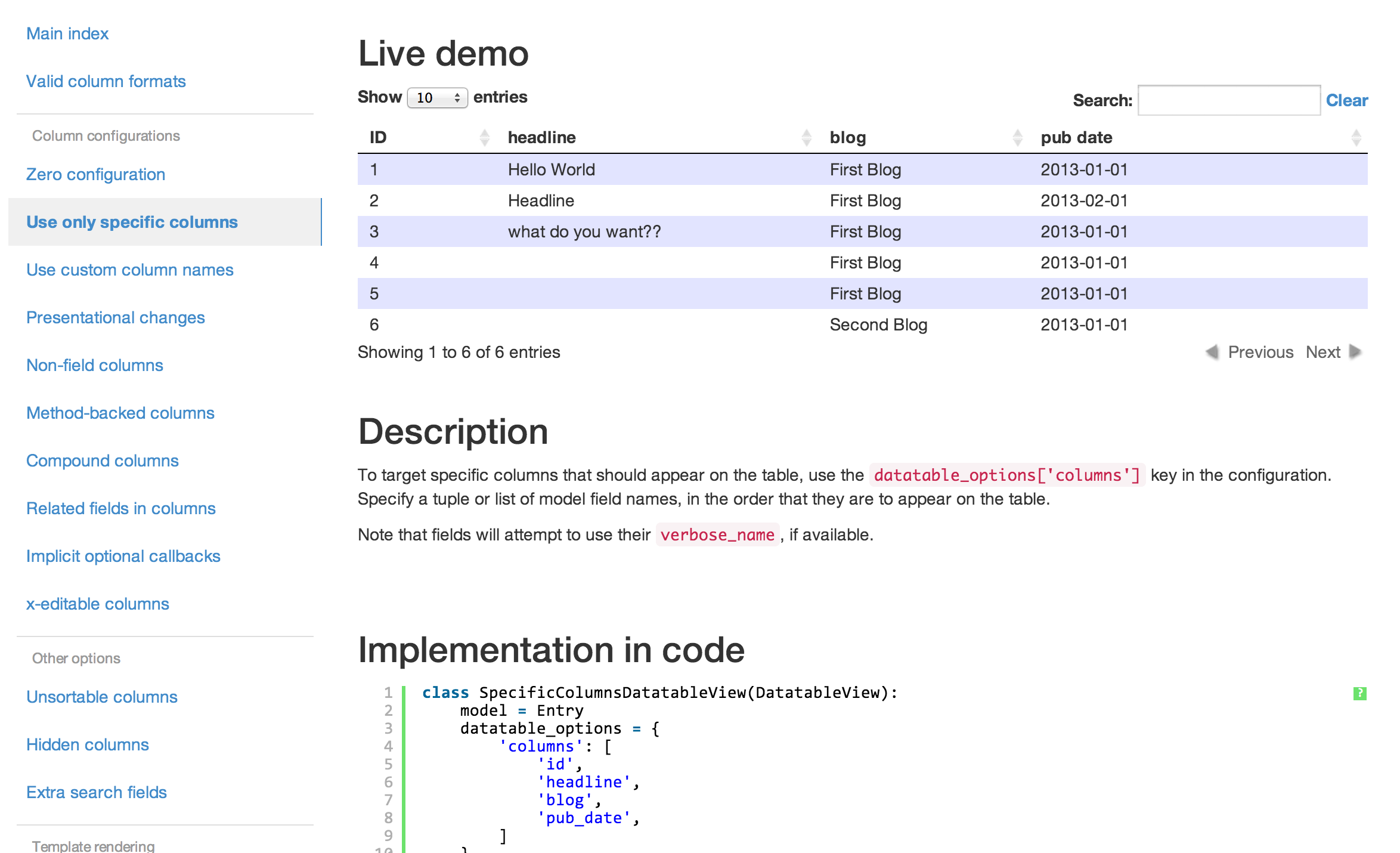The width and height of the screenshot is (1400, 853).
Task: Clear the search box via Clear link
Action: click(1346, 100)
